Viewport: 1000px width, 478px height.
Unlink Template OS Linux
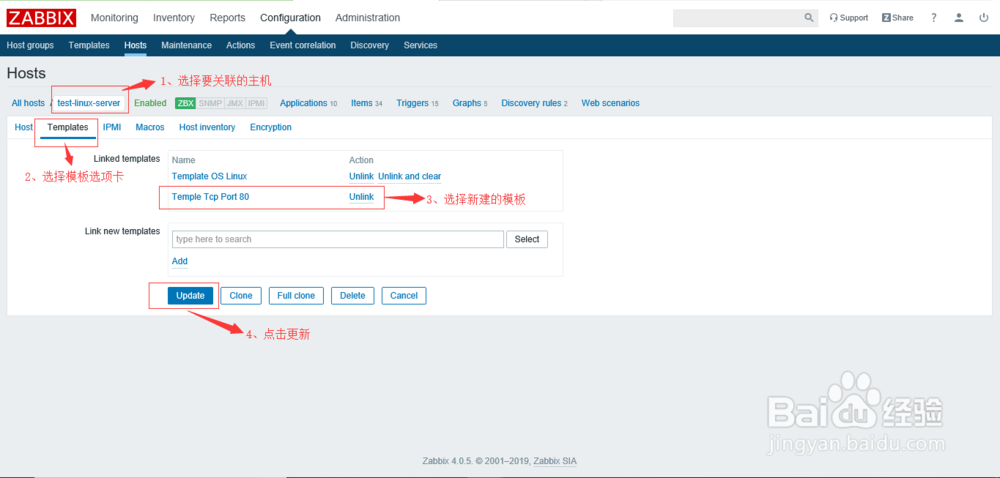361,177
